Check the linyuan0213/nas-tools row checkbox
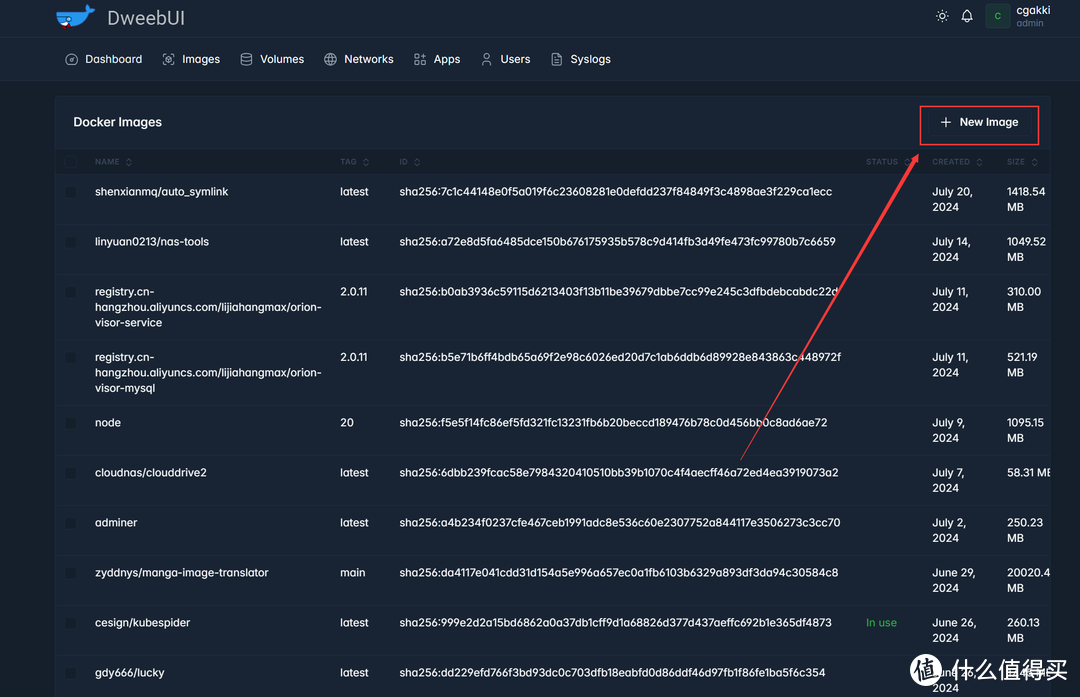 [x=70, y=242]
